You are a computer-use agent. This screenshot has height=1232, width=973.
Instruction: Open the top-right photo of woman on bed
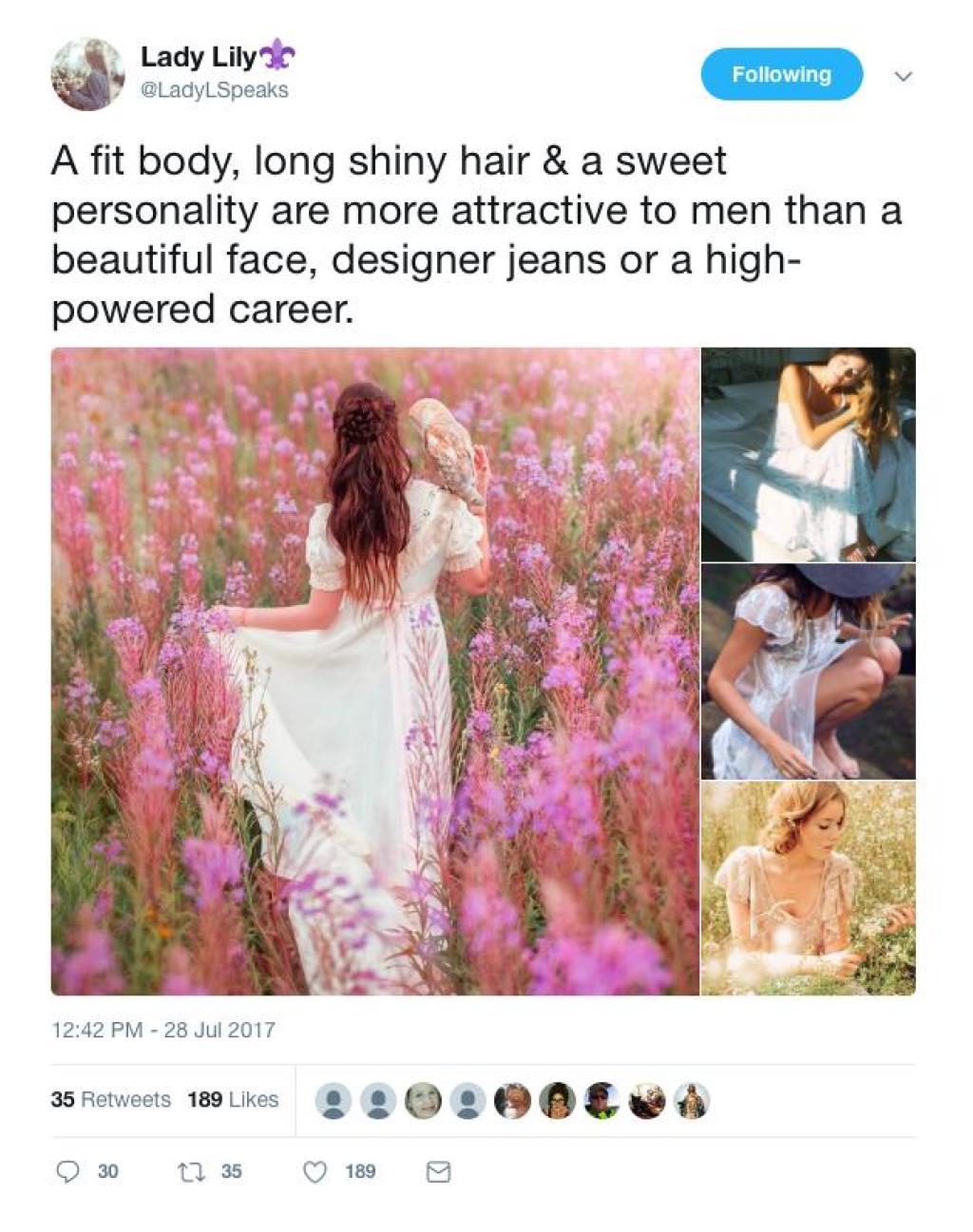(x=808, y=454)
